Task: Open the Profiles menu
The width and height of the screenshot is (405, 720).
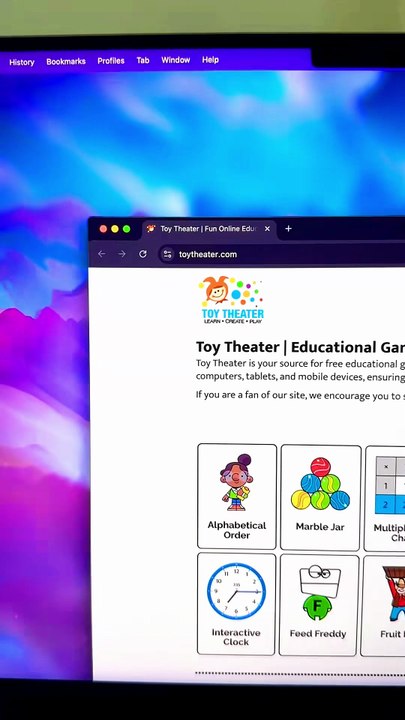Action: (x=111, y=61)
